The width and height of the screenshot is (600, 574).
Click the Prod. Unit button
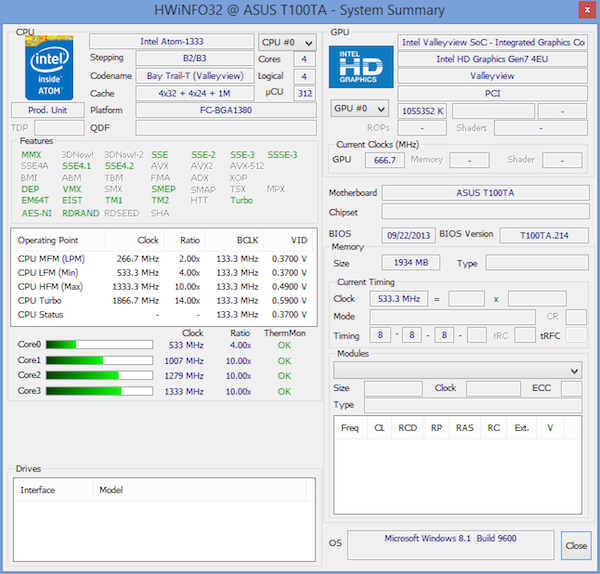(48, 110)
